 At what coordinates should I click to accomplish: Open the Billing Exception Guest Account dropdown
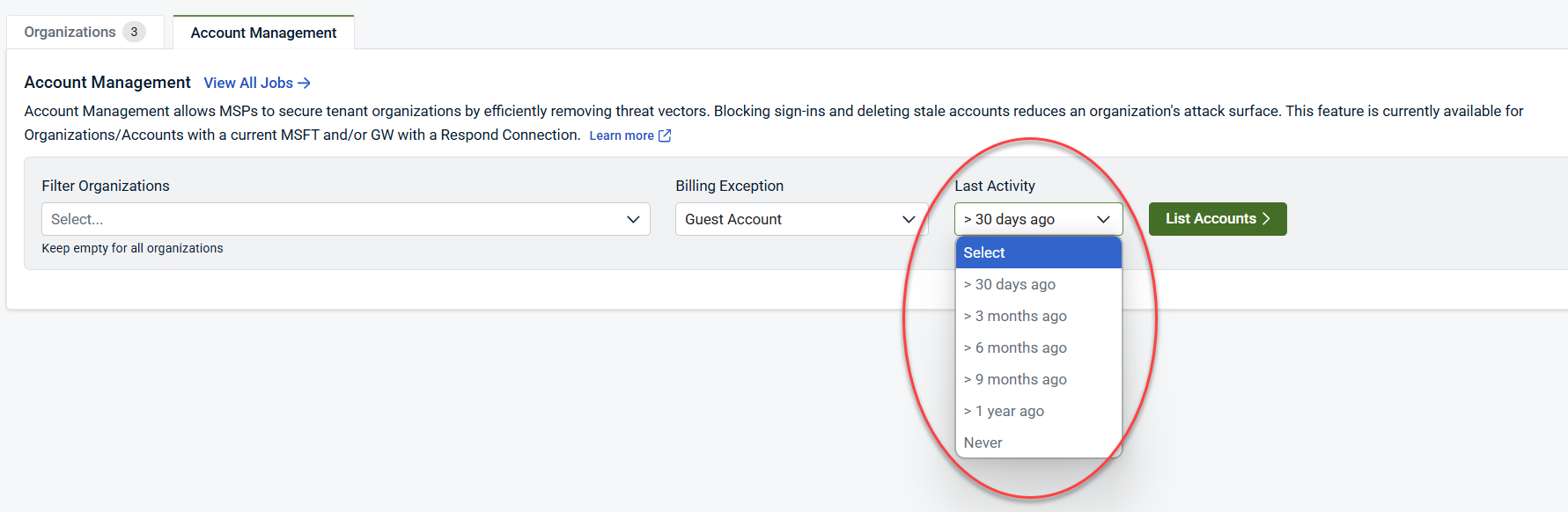[788, 219]
